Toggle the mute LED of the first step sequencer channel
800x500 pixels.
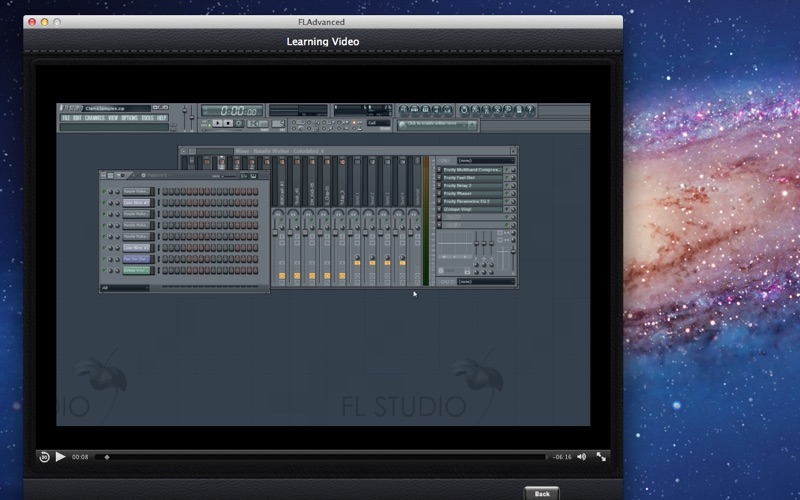104,192
